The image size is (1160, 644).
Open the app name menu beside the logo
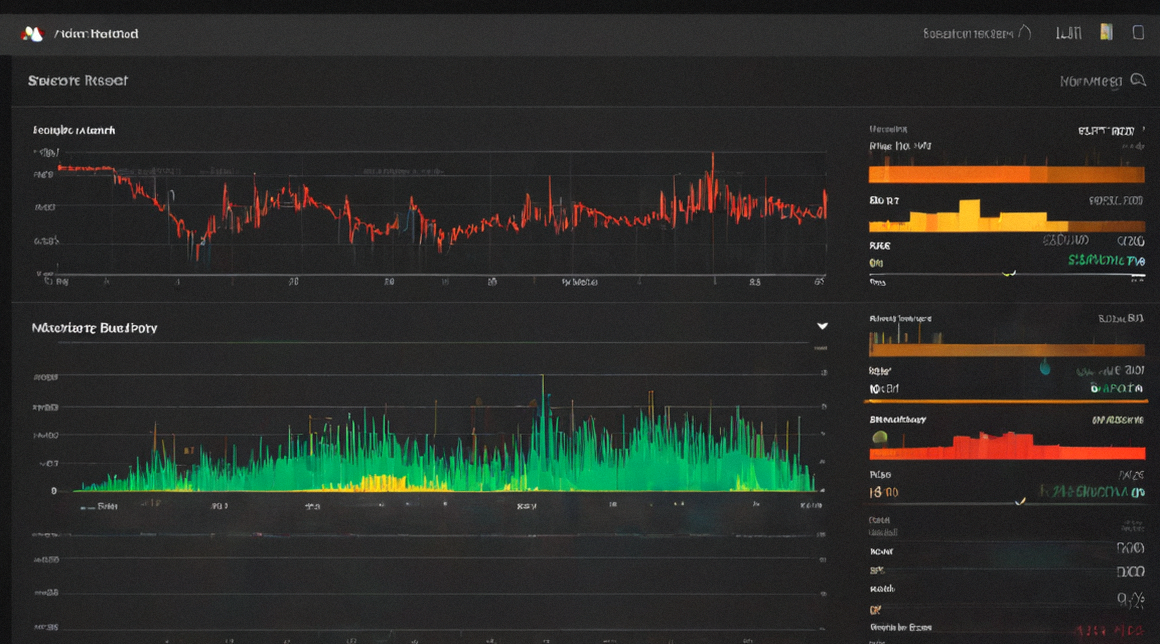pyautogui.click(x=96, y=34)
